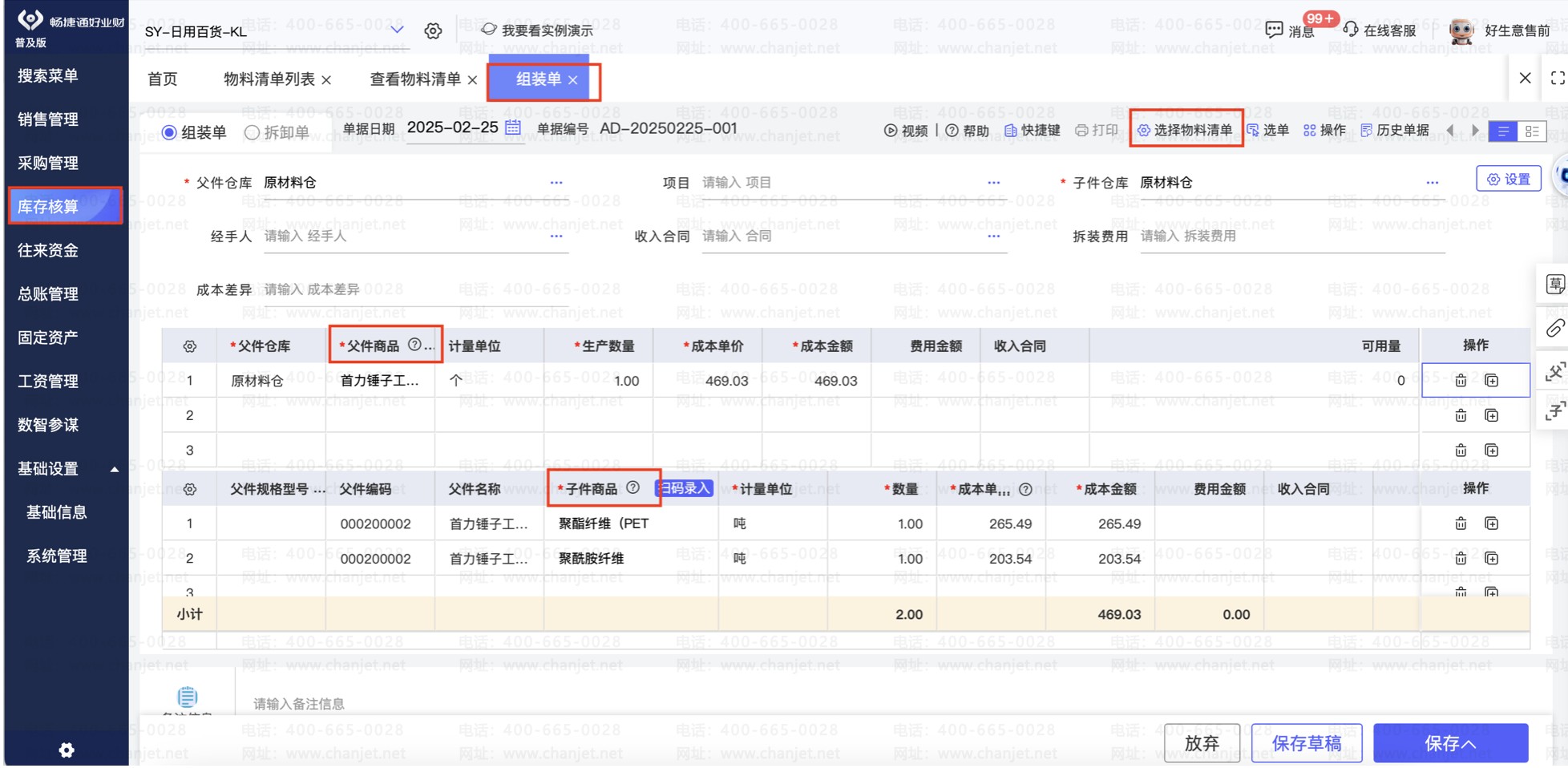Viewport: 1568px width, 768px height.
Task: Open the attachment paperclip icon on right edge
Action: (1555, 329)
